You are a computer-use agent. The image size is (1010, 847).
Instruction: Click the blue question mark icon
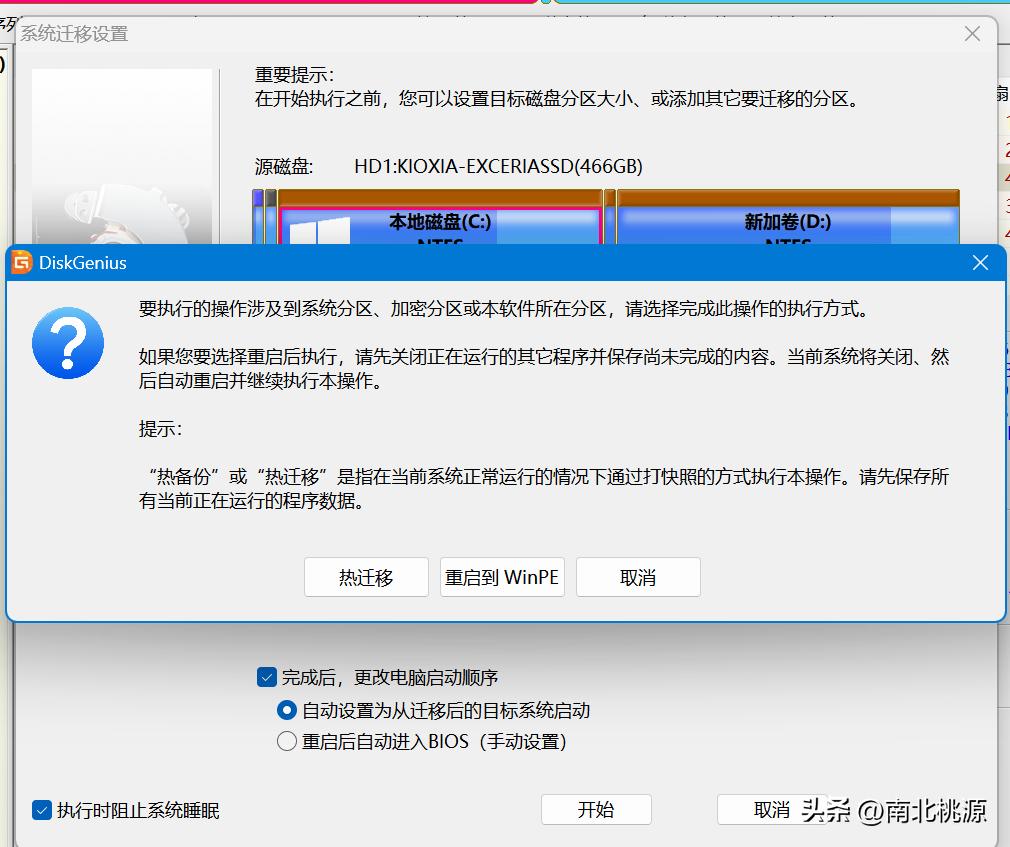(68, 344)
